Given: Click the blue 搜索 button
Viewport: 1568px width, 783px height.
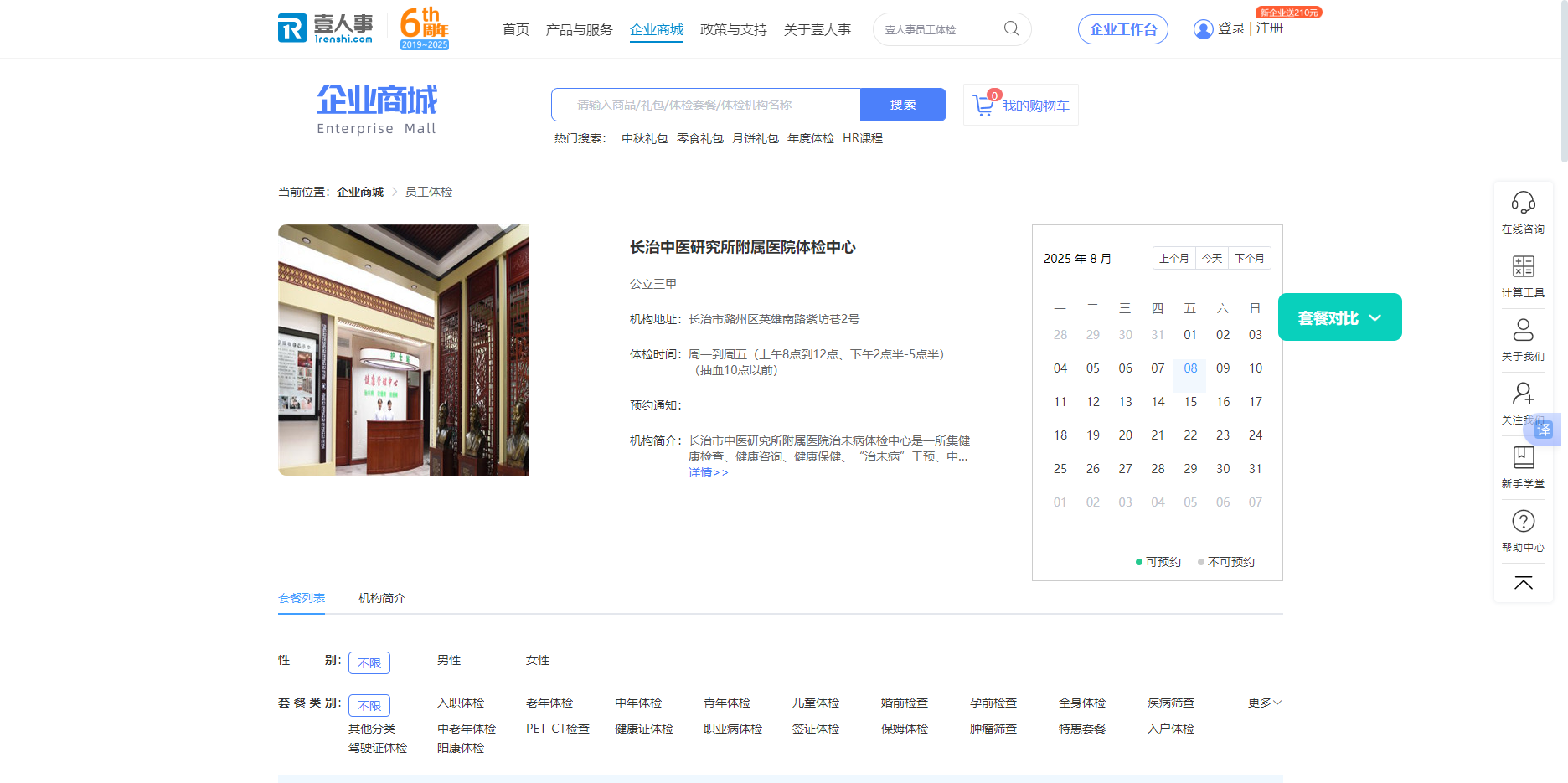Looking at the screenshot, I should [903, 105].
